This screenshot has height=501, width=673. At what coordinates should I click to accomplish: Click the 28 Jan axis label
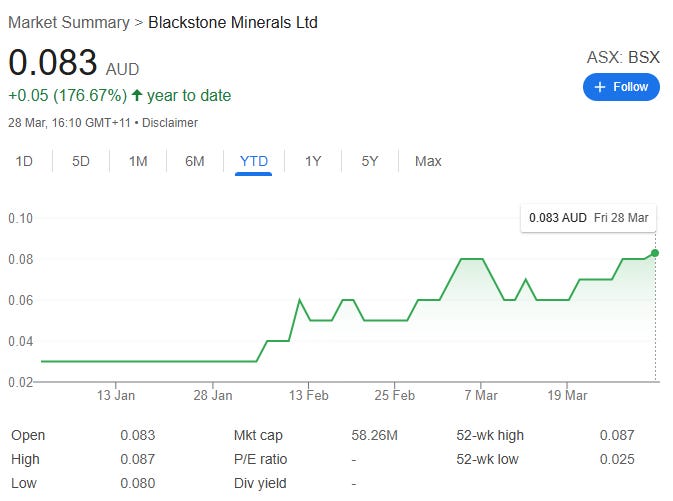click(212, 395)
